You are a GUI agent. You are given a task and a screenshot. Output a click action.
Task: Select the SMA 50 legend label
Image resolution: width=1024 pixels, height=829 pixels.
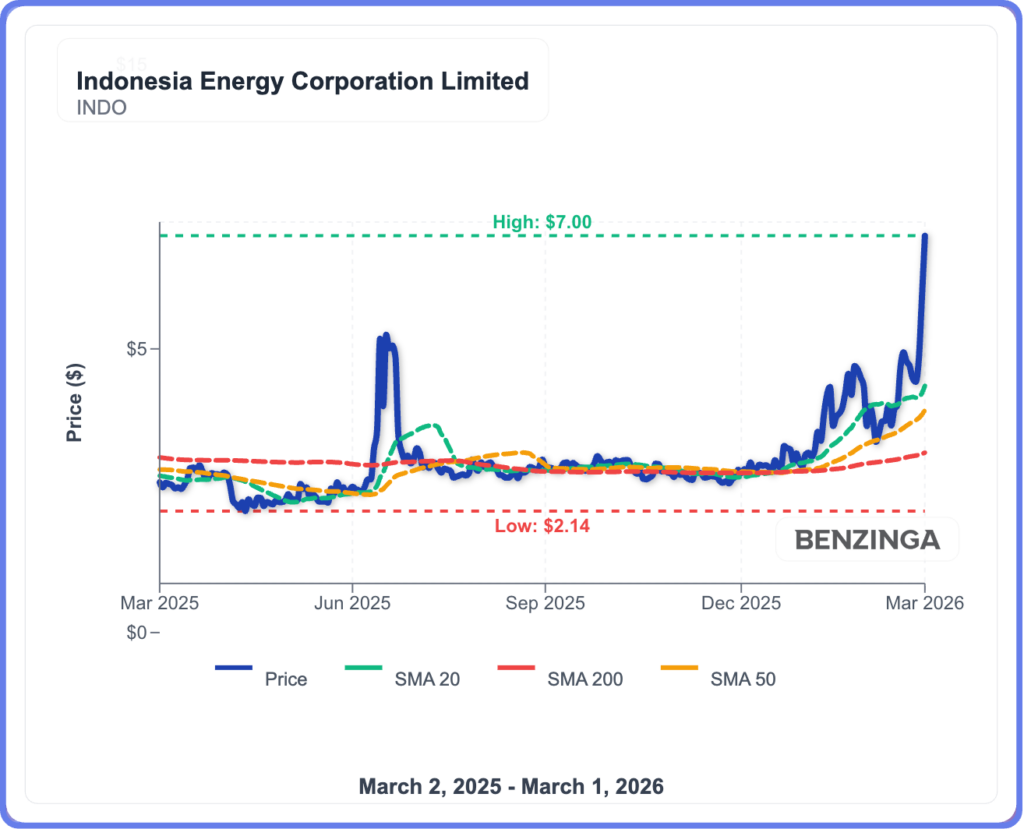[x=741, y=679]
